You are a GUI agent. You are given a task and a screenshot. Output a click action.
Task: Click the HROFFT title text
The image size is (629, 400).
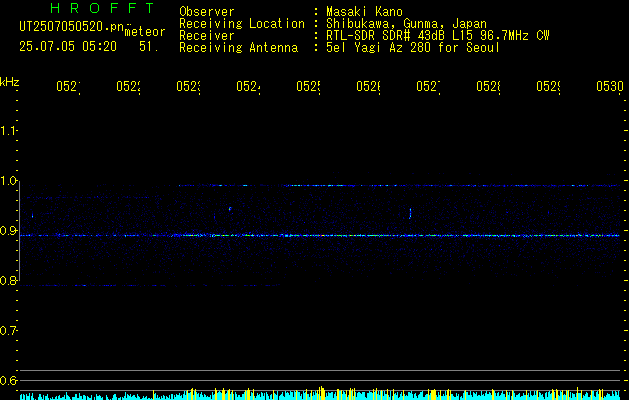(102, 8)
